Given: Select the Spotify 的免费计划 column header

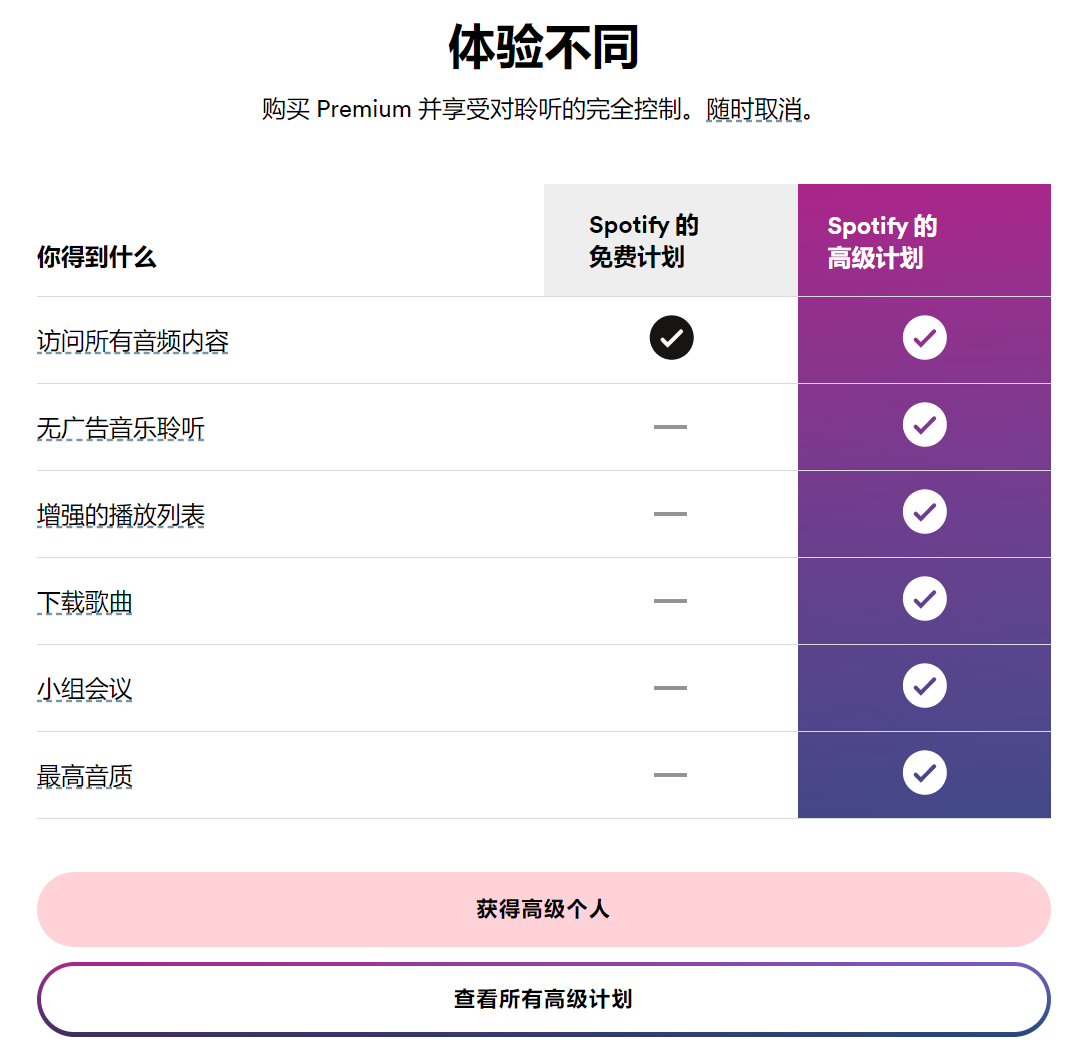Looking at the screenshot, I should 644,241.
